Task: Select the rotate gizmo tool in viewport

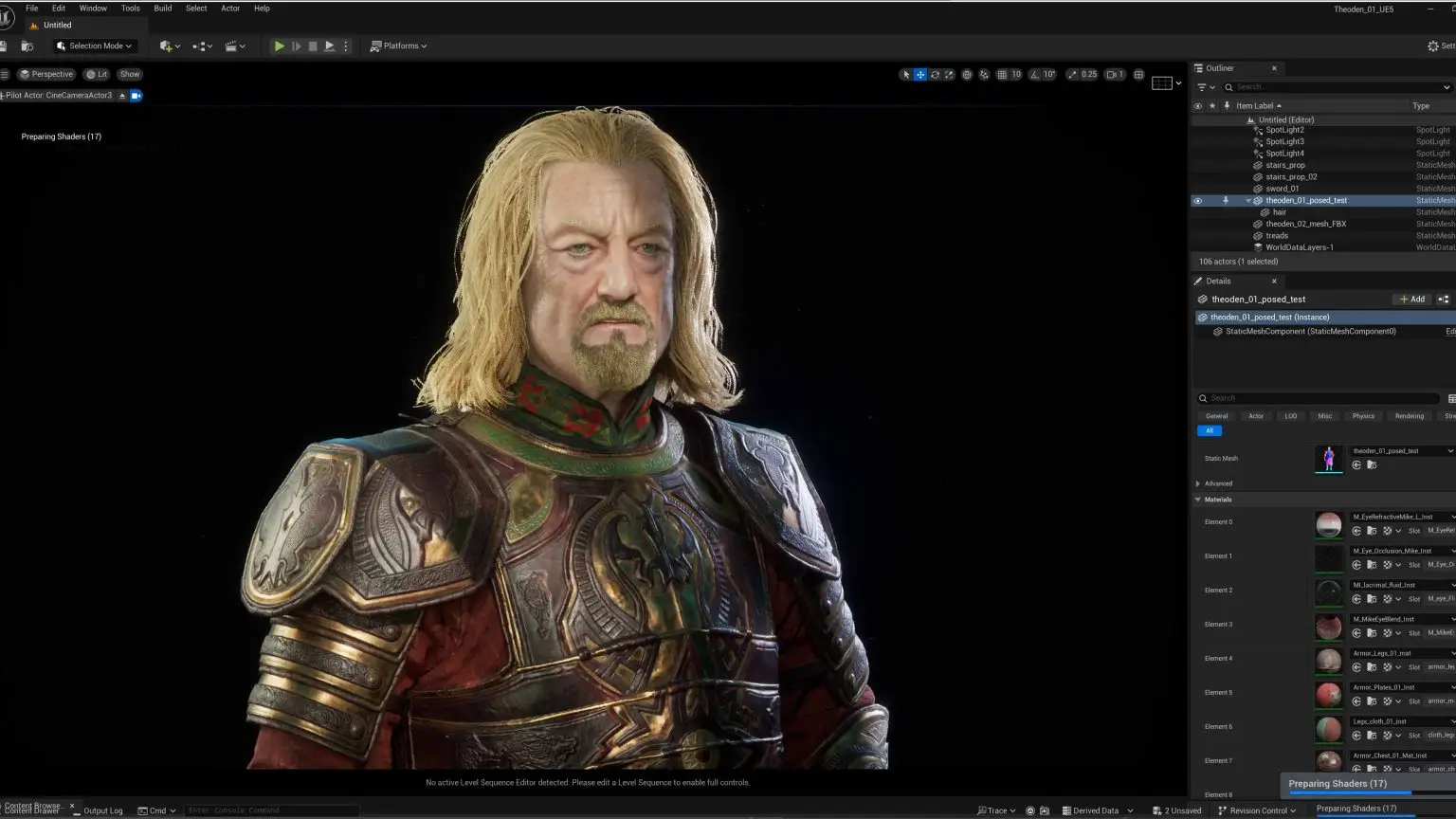Action: coord(935,74)
